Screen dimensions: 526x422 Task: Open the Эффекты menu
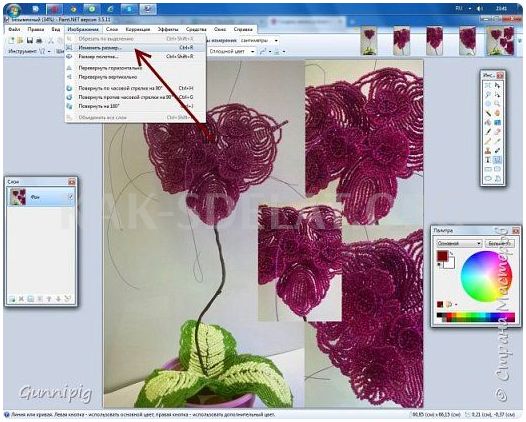(167, 30)
